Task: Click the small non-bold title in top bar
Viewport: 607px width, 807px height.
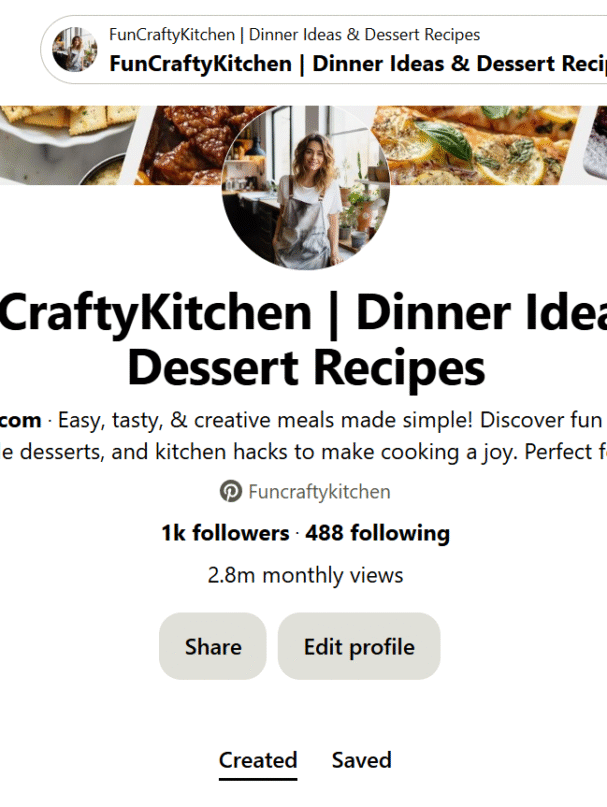Action: pyautogui.click(x=294, y=36)
